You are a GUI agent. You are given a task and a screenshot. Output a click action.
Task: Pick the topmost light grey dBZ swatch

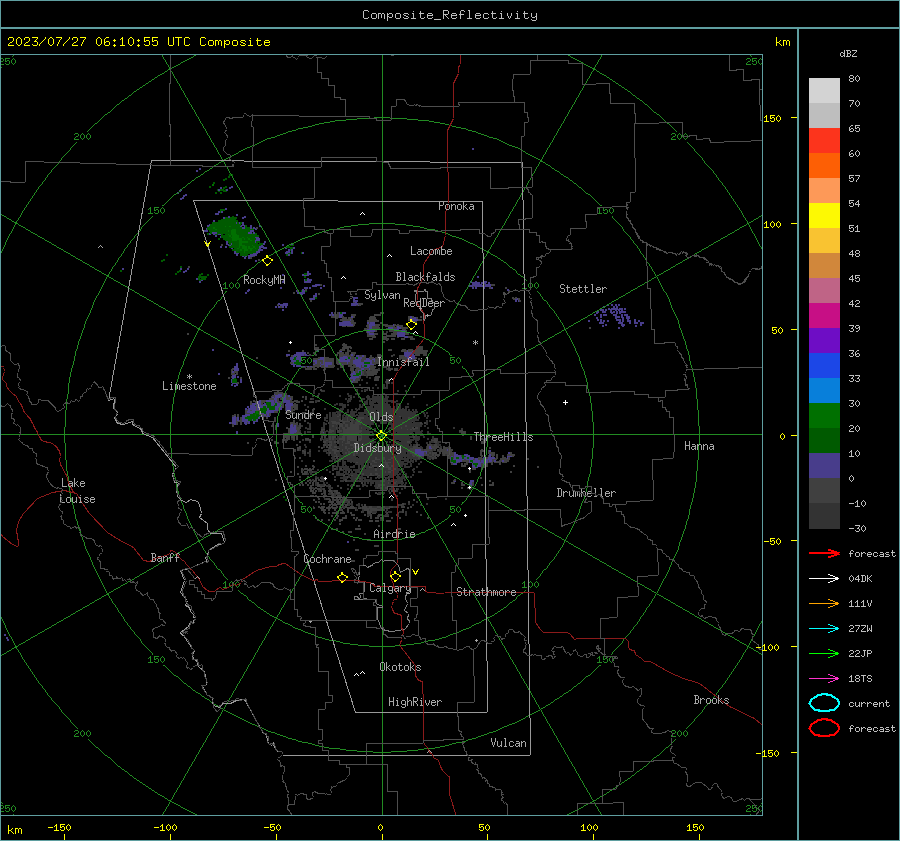coord(824,91)
